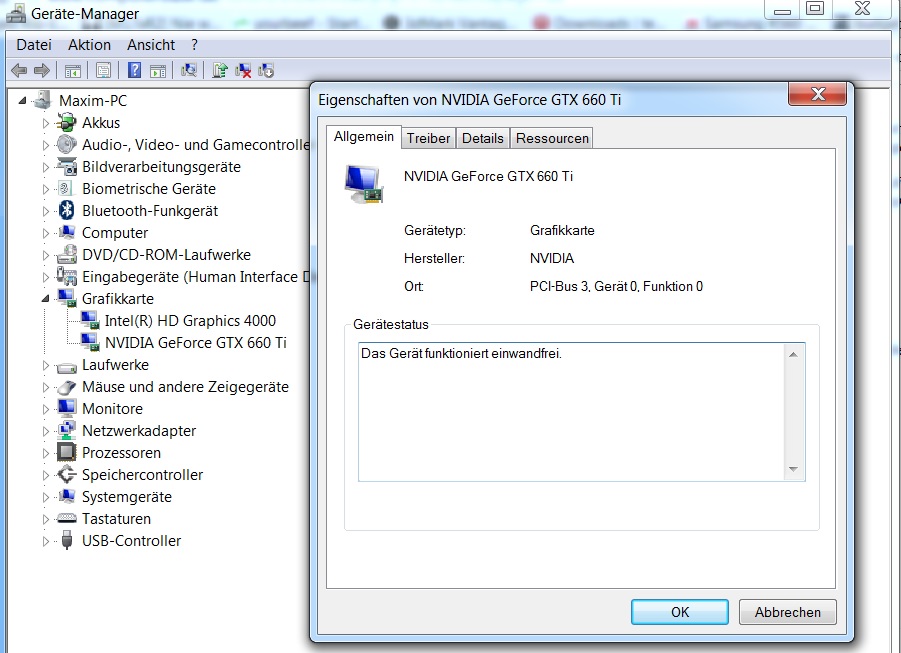Click the Update driver software icon
The width and height of the screenshot is (901, 653).
point(220,70)
